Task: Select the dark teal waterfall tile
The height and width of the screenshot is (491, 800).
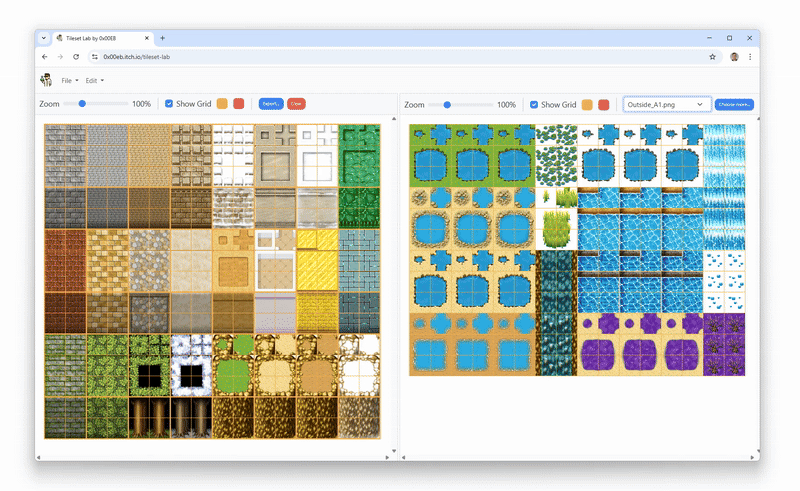Action: coord(556,312)
